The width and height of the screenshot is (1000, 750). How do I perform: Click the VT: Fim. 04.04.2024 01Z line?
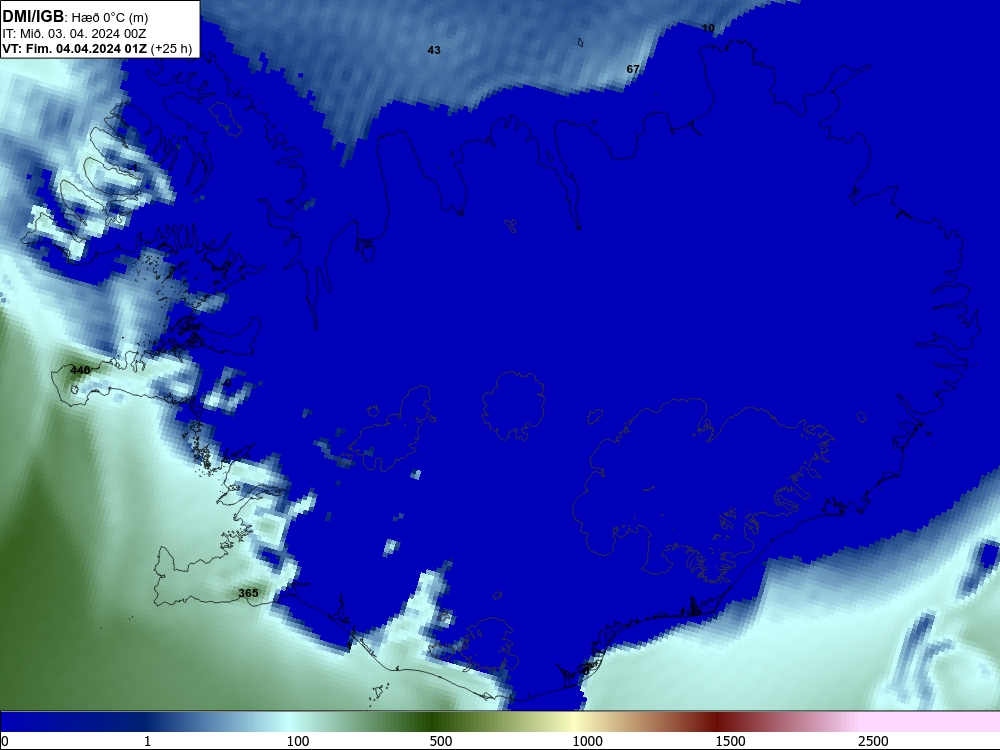coord(75,49)
